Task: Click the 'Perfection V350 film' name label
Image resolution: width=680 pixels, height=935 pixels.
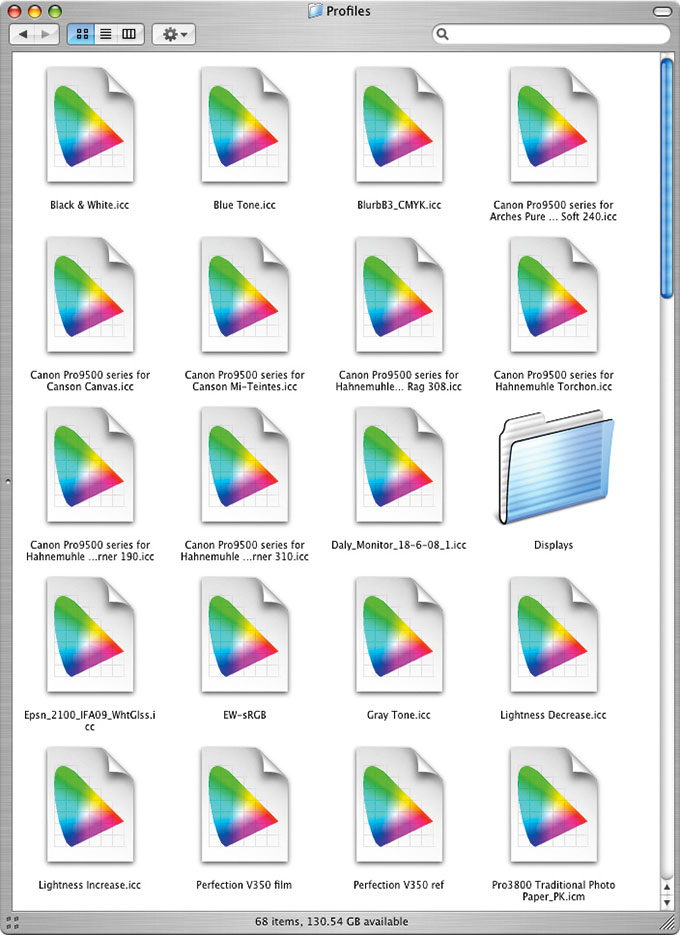Action: coord(245,885)
